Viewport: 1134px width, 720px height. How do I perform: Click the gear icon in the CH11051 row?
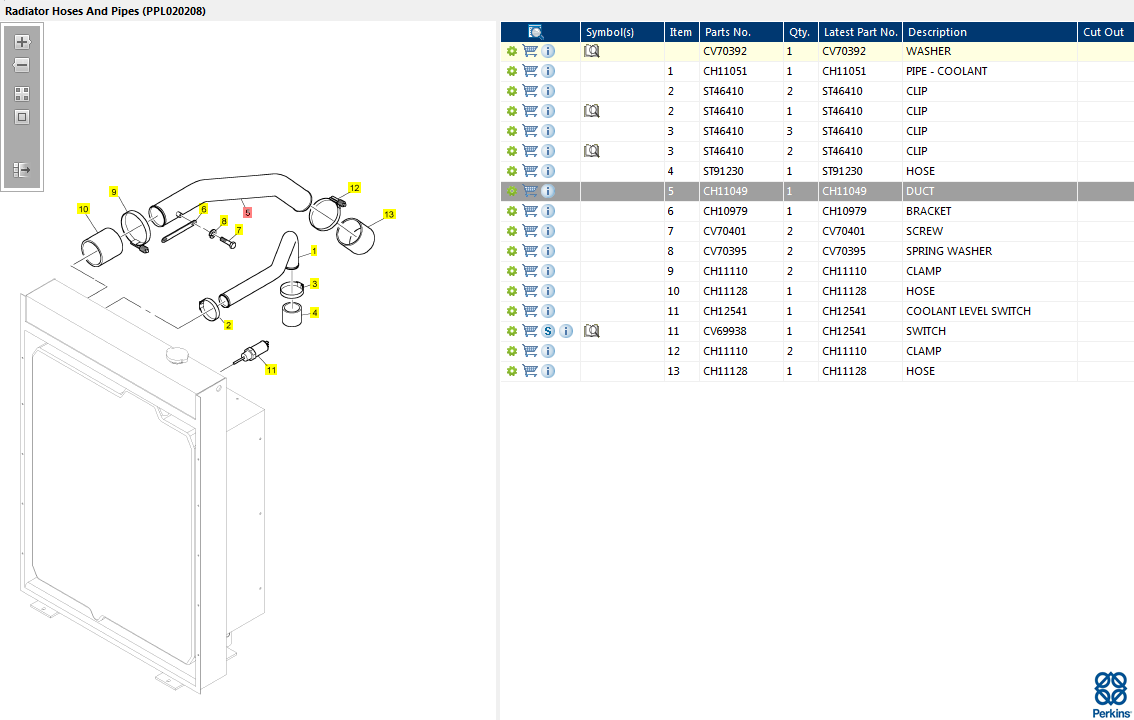click(512, 71)
